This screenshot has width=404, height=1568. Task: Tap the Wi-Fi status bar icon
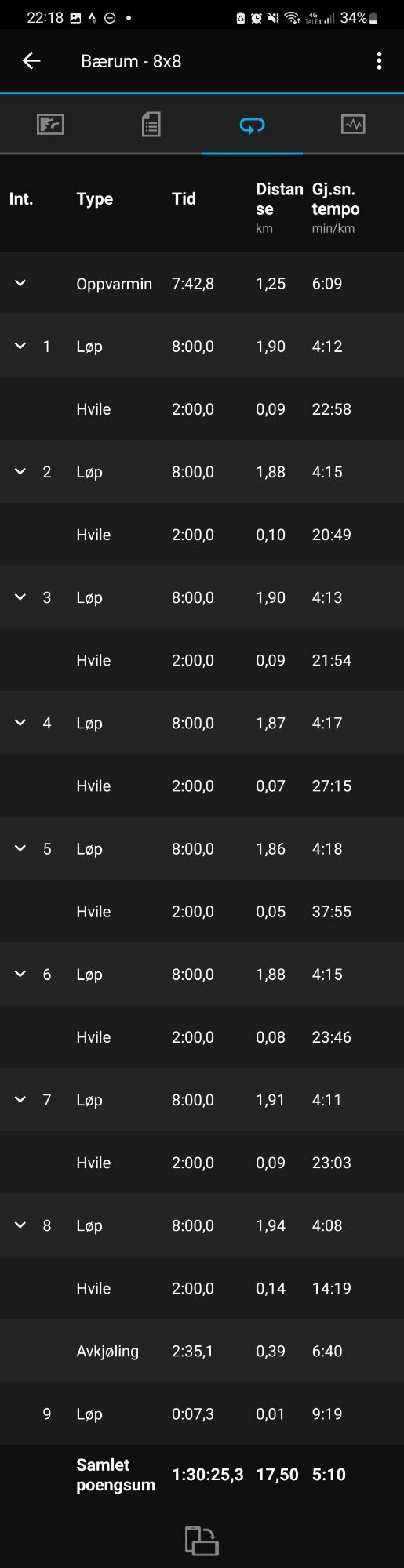[292, 17]
